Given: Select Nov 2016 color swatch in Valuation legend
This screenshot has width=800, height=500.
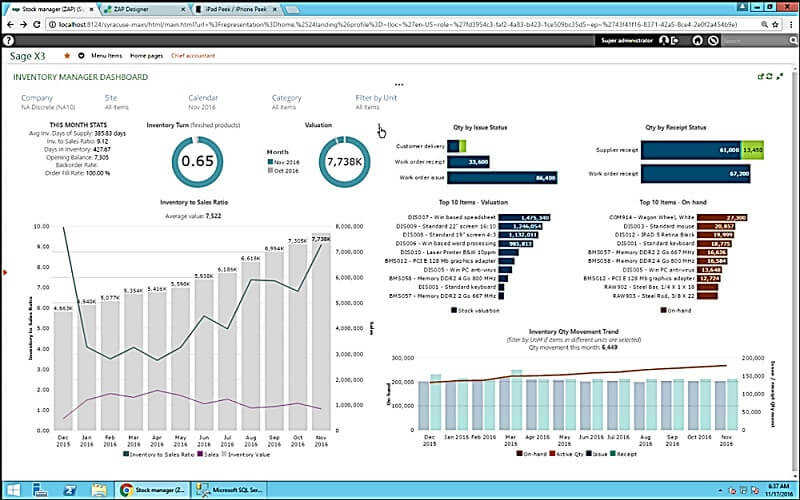Looking at the screenshot, I should click(271, 162).
